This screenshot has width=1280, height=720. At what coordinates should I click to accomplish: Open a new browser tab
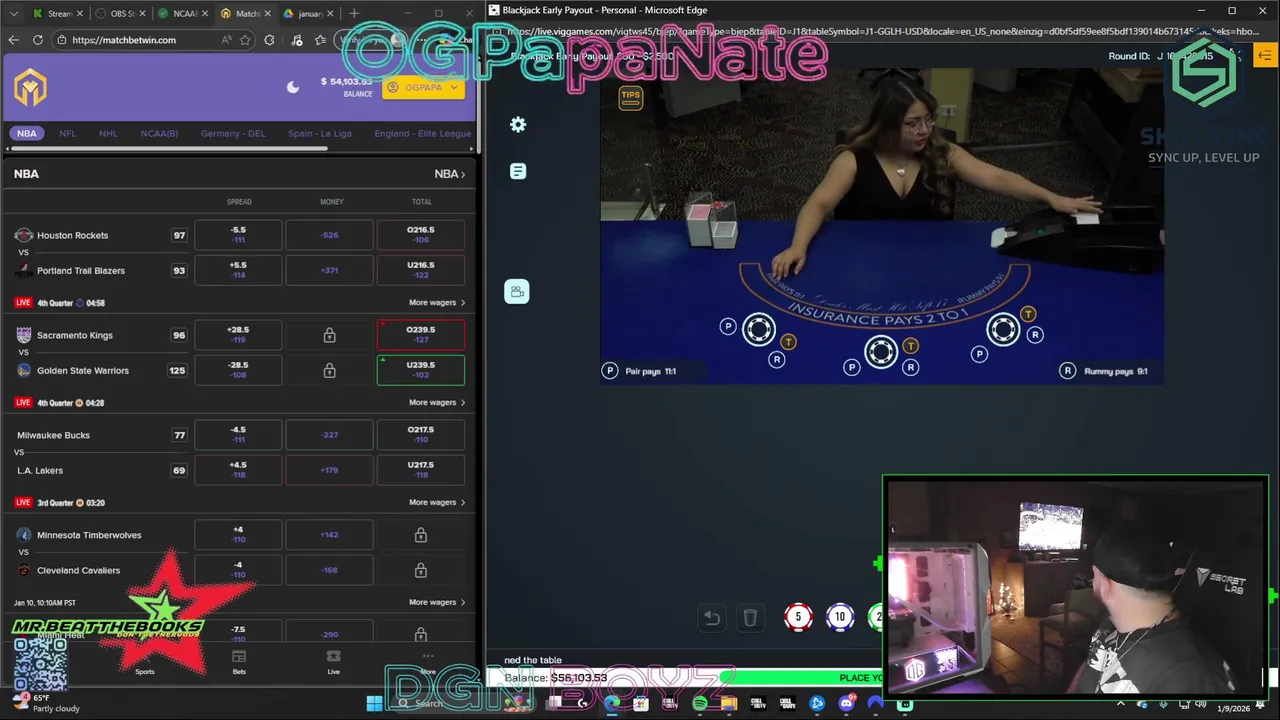354,14
